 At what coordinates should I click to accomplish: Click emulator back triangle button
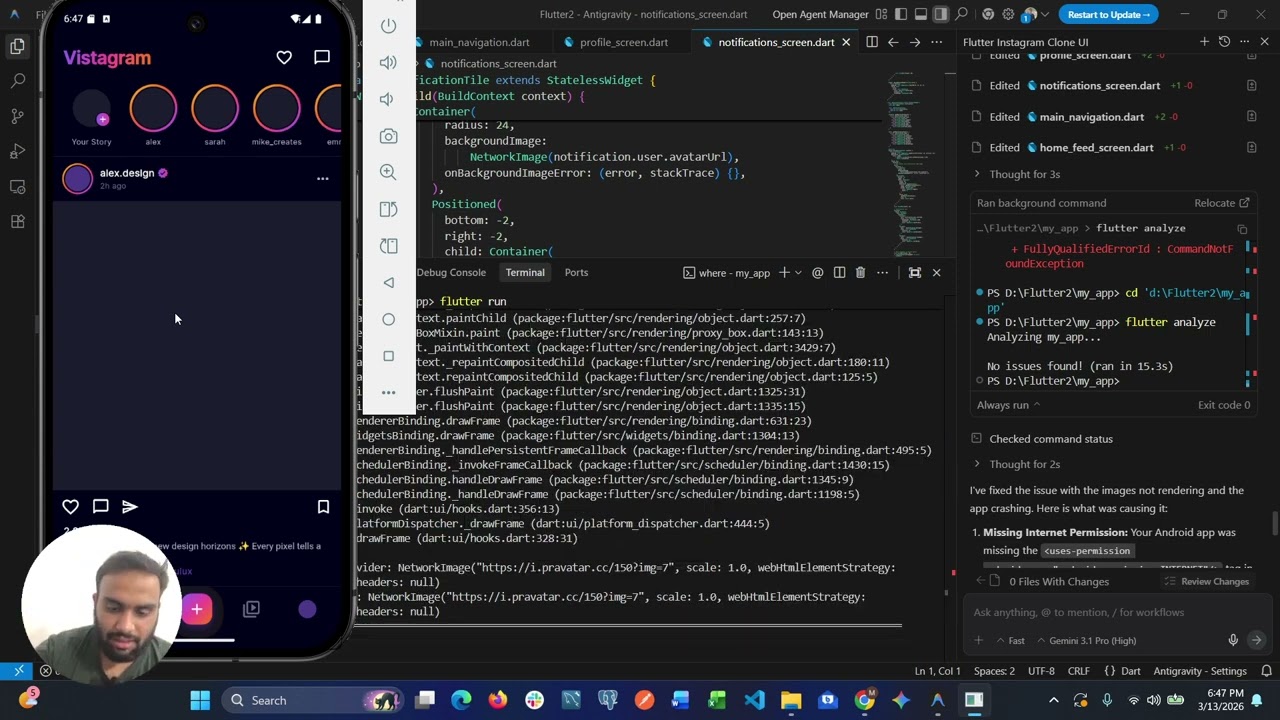click(389, 282)
